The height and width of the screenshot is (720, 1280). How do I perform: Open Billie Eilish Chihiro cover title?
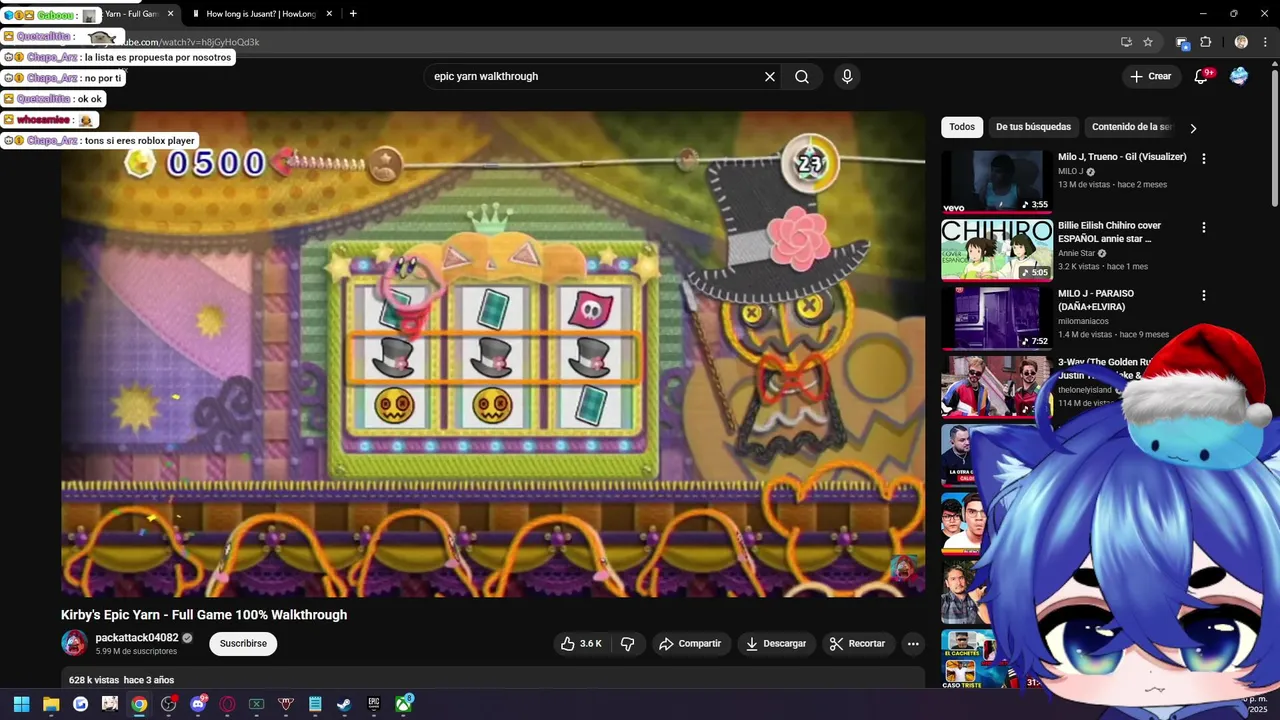1109,232
